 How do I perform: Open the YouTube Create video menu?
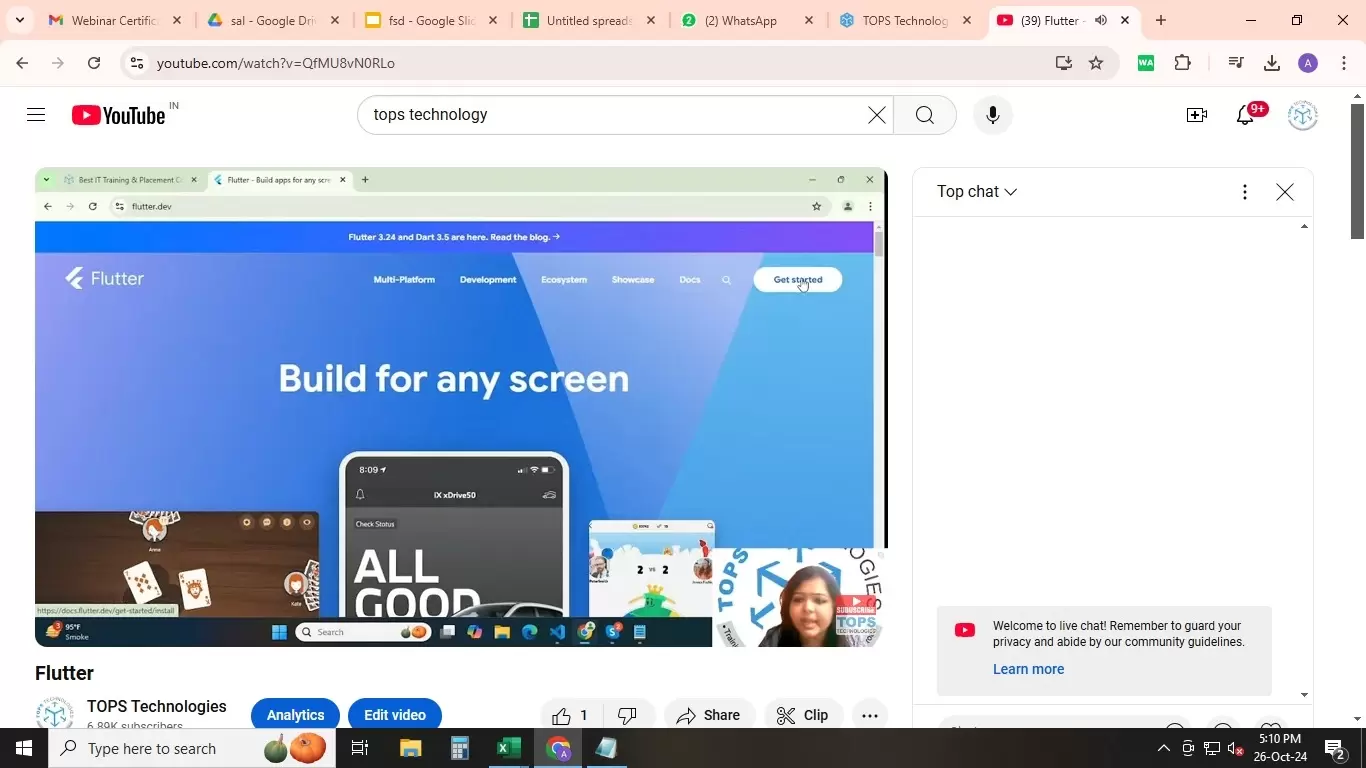(x=1197, y=115)
